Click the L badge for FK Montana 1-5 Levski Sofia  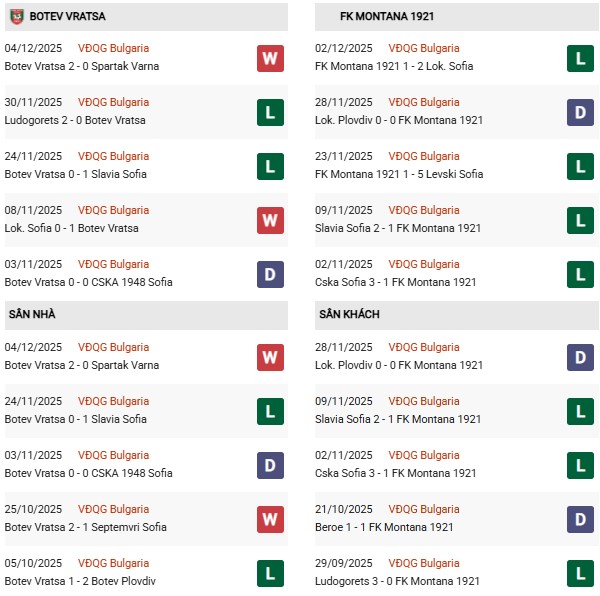580,166
